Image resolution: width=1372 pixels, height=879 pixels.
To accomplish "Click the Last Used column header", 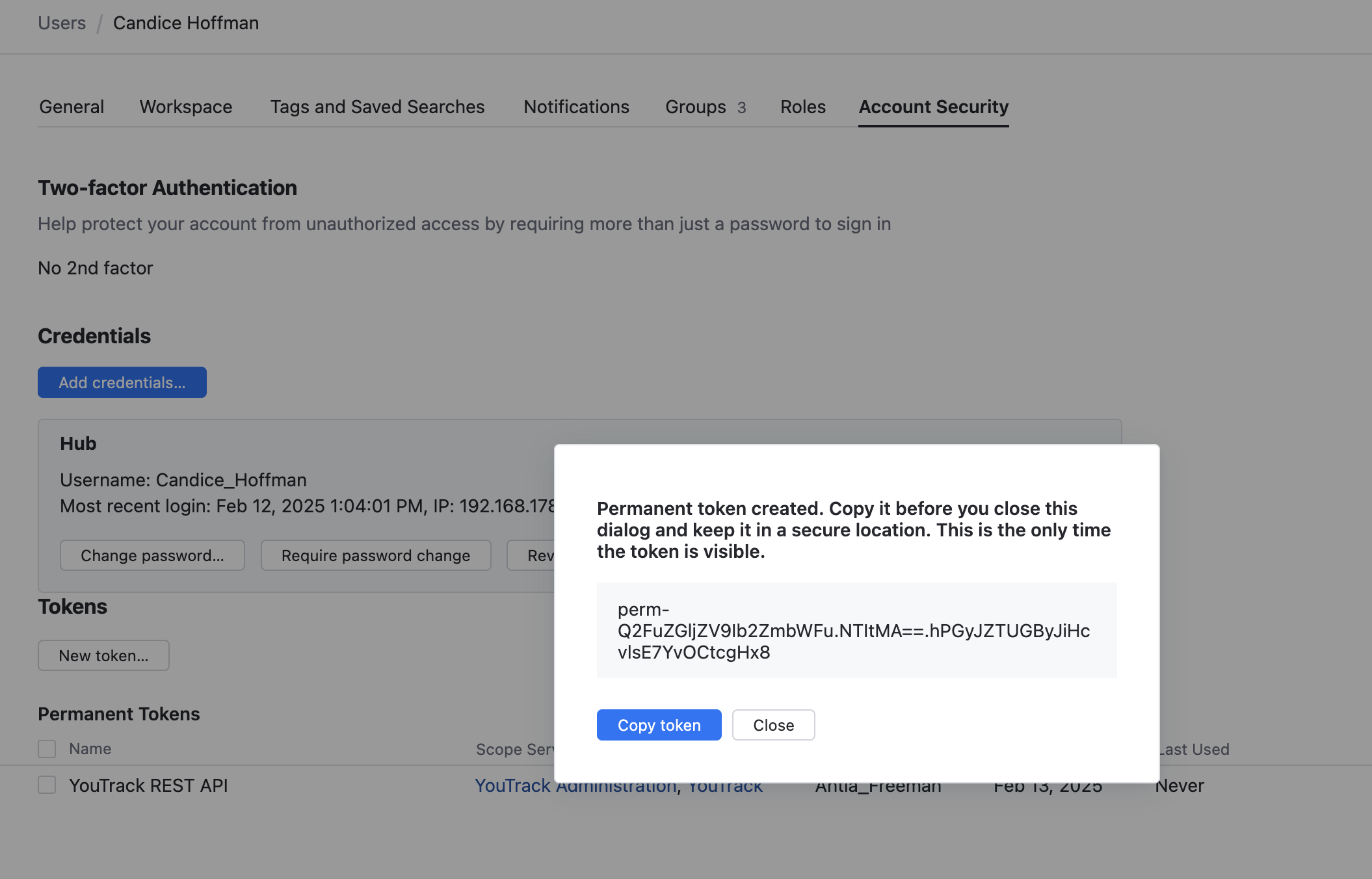I will point(1196,750).
